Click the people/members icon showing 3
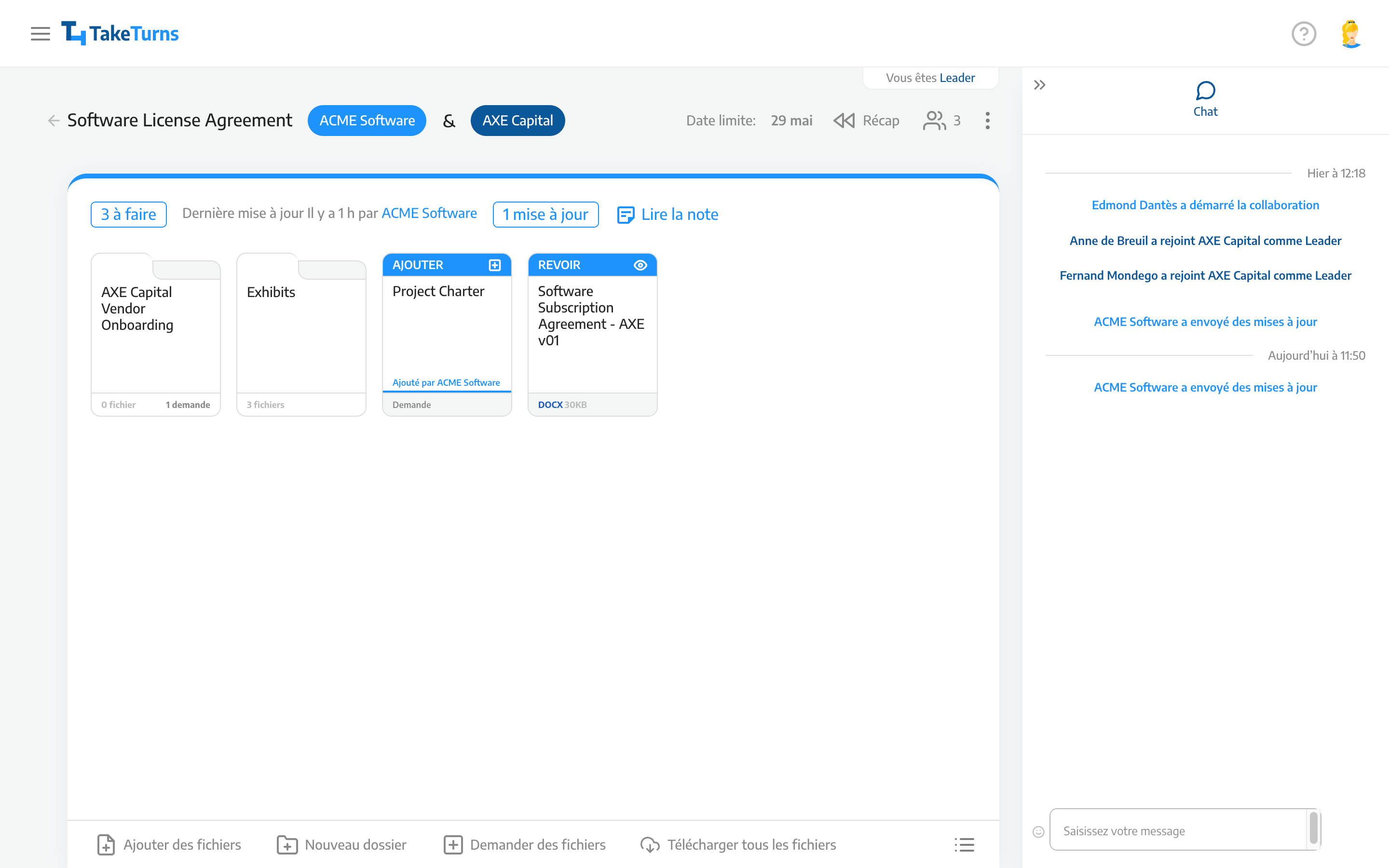This screenshot has width=1389, height=868. pos(941,120)
